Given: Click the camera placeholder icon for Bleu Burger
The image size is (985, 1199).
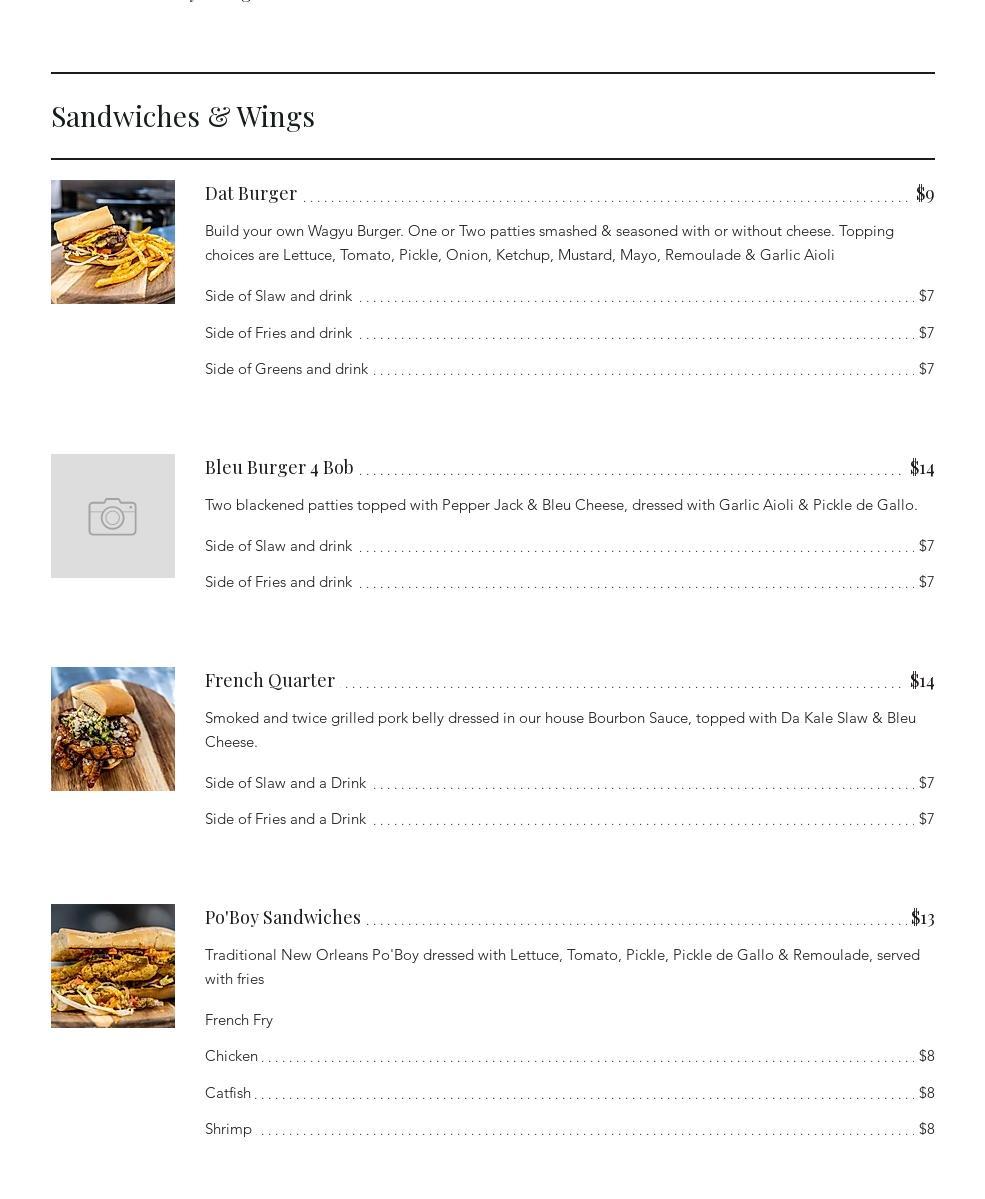Looking at the screenshot, I should [112, 516].
